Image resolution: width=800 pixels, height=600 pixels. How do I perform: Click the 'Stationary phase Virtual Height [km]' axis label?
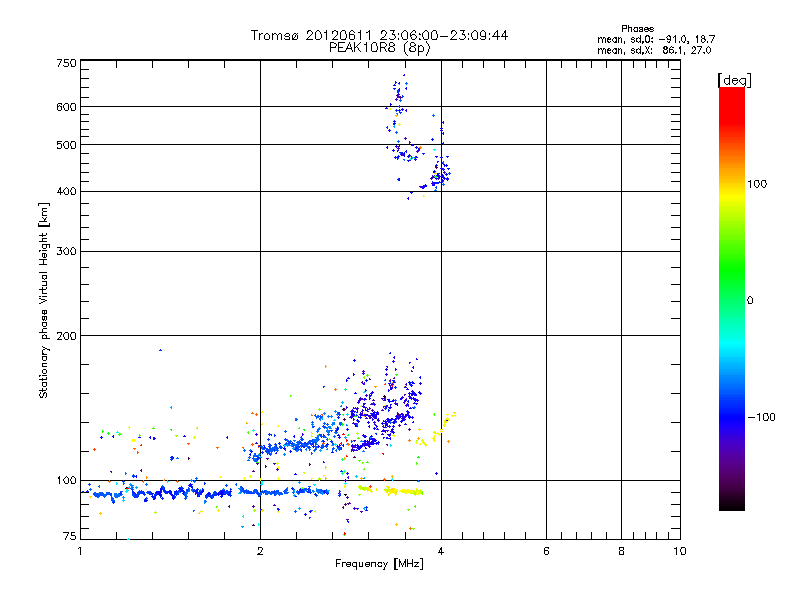click(44, 300)
